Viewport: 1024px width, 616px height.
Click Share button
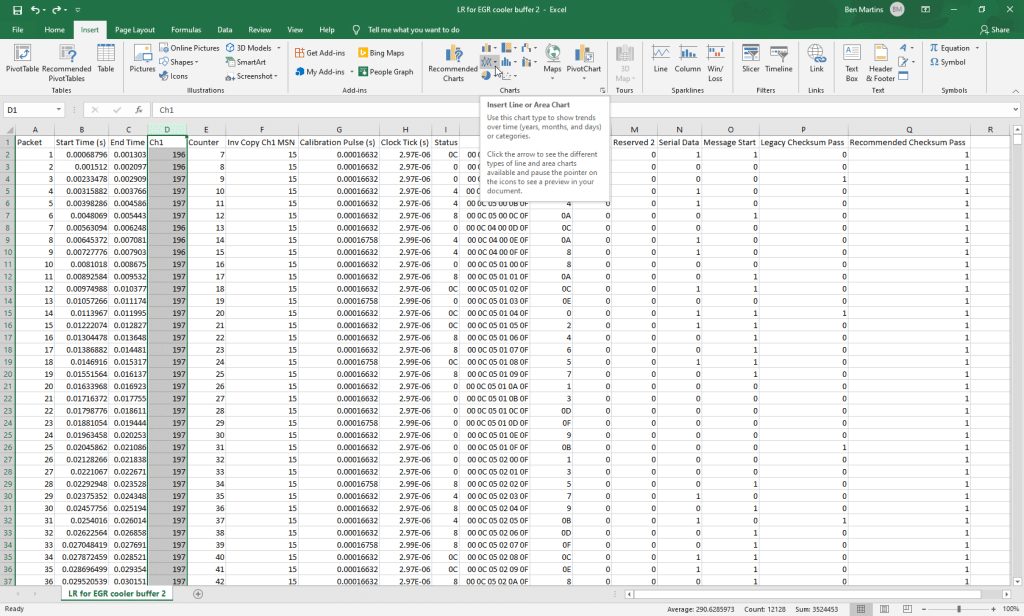coord(994,29)
